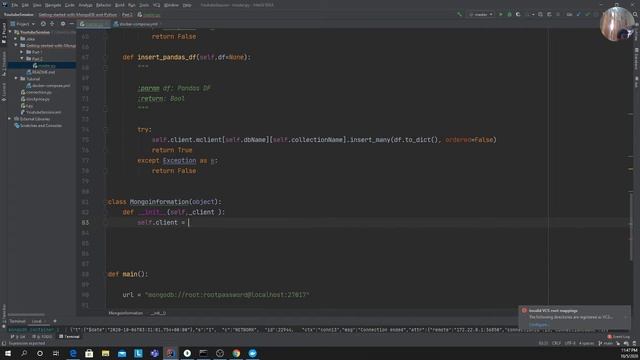Open the File menu
The width and height of the screenshot is (640, 360).
(15, 5)
